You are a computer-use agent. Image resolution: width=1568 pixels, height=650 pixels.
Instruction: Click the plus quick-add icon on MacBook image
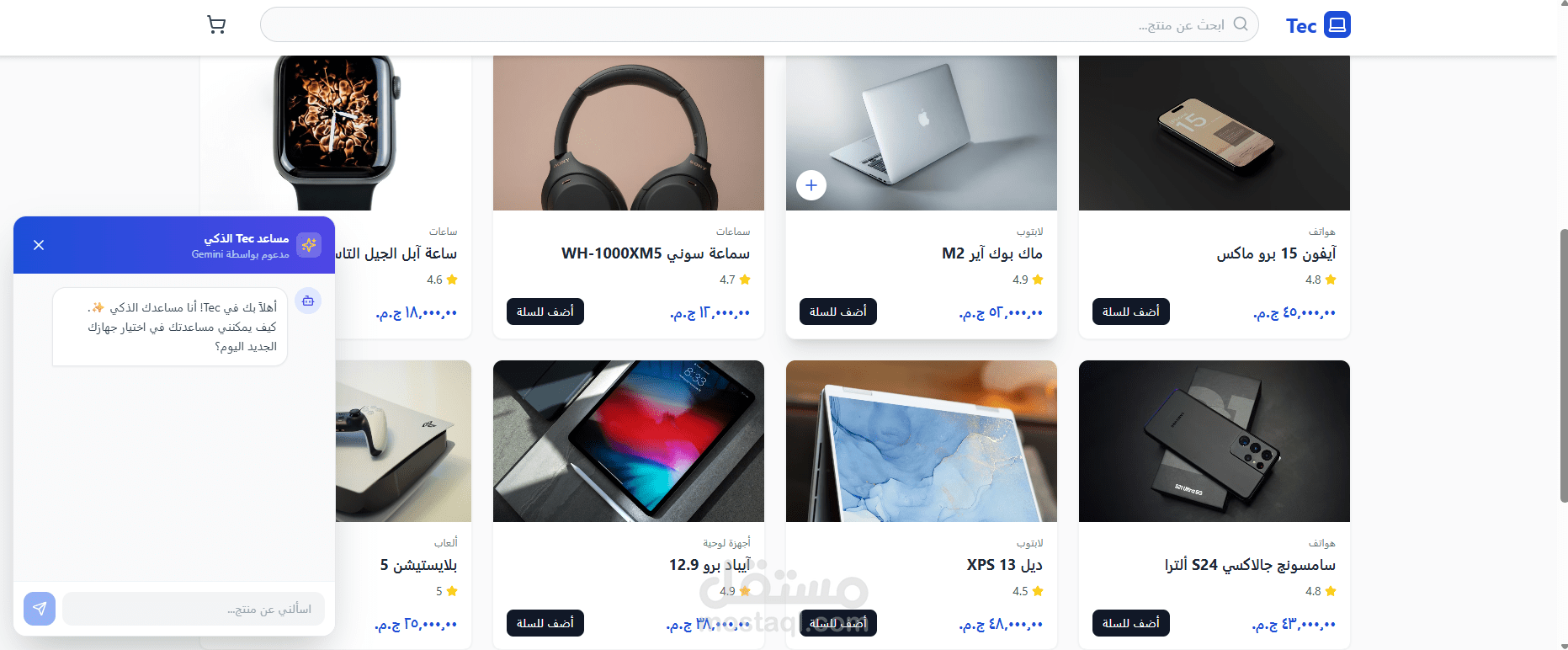click(811, 185)
